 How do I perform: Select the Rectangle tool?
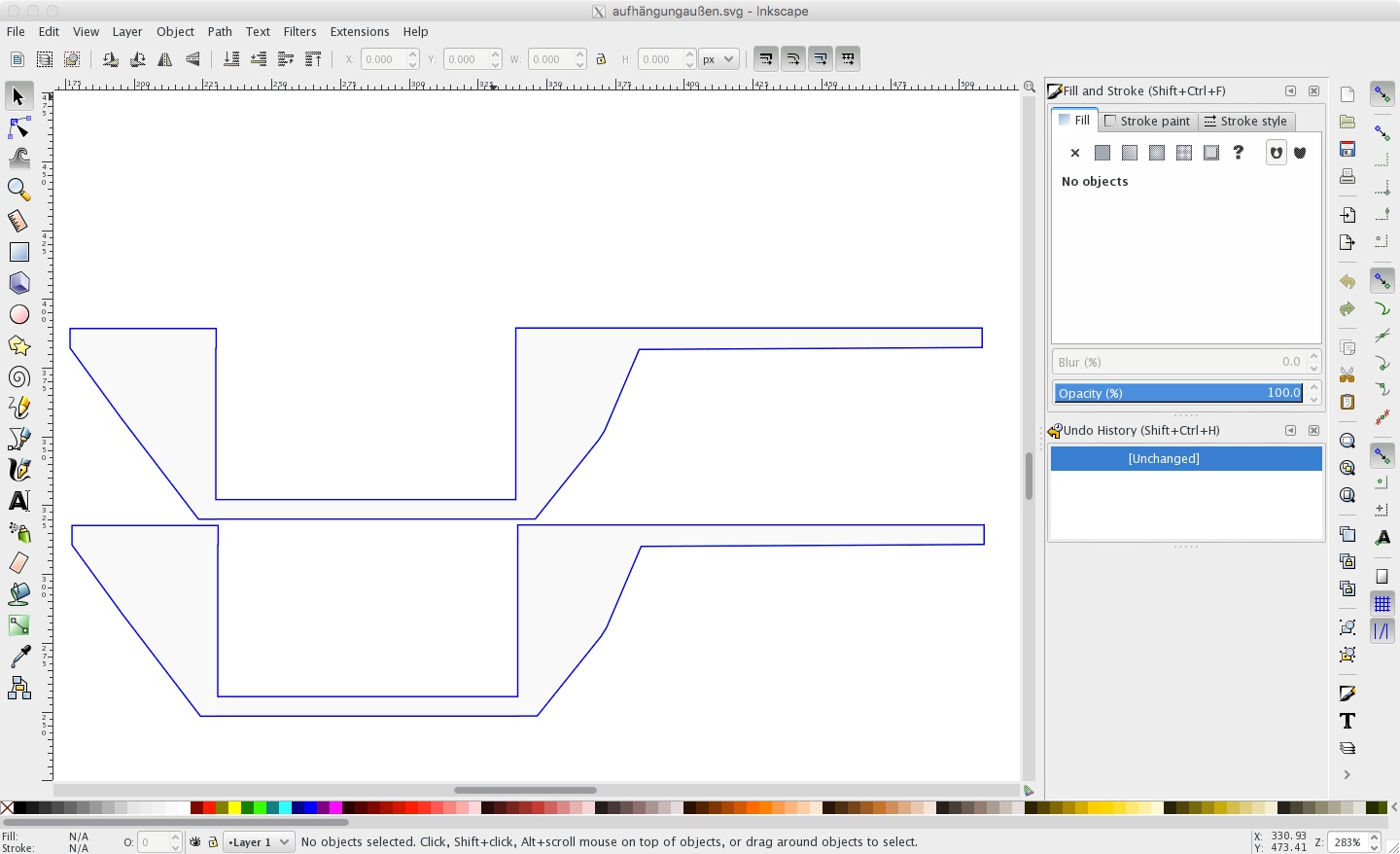pos(18,252)
